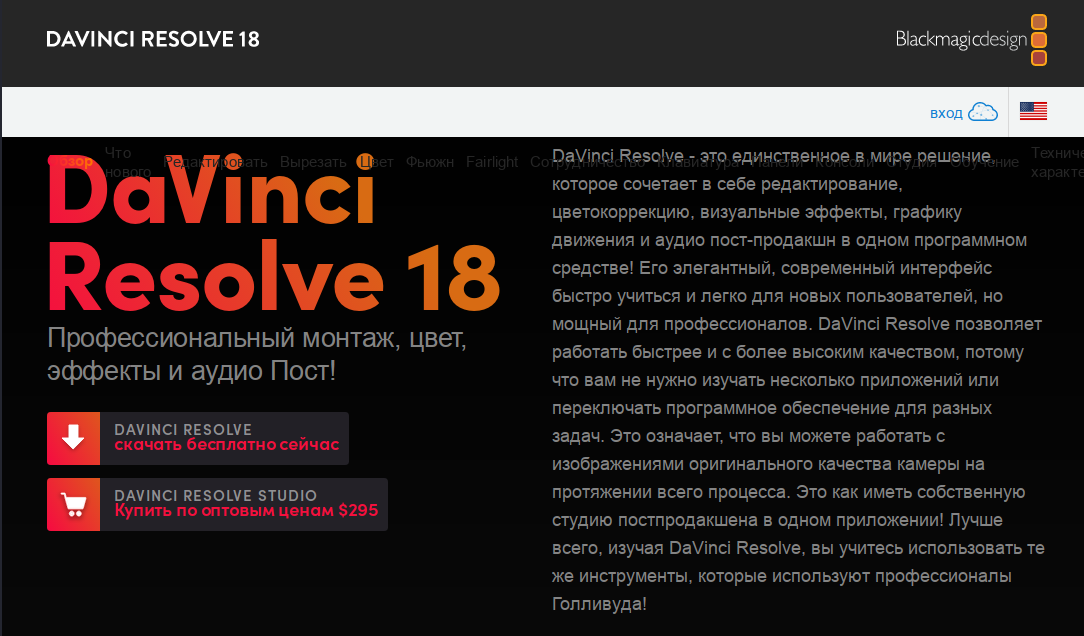Click the Blackmagicdesign logo
The width and height of the screenshot is (1084, 636).
coord(971,39)
